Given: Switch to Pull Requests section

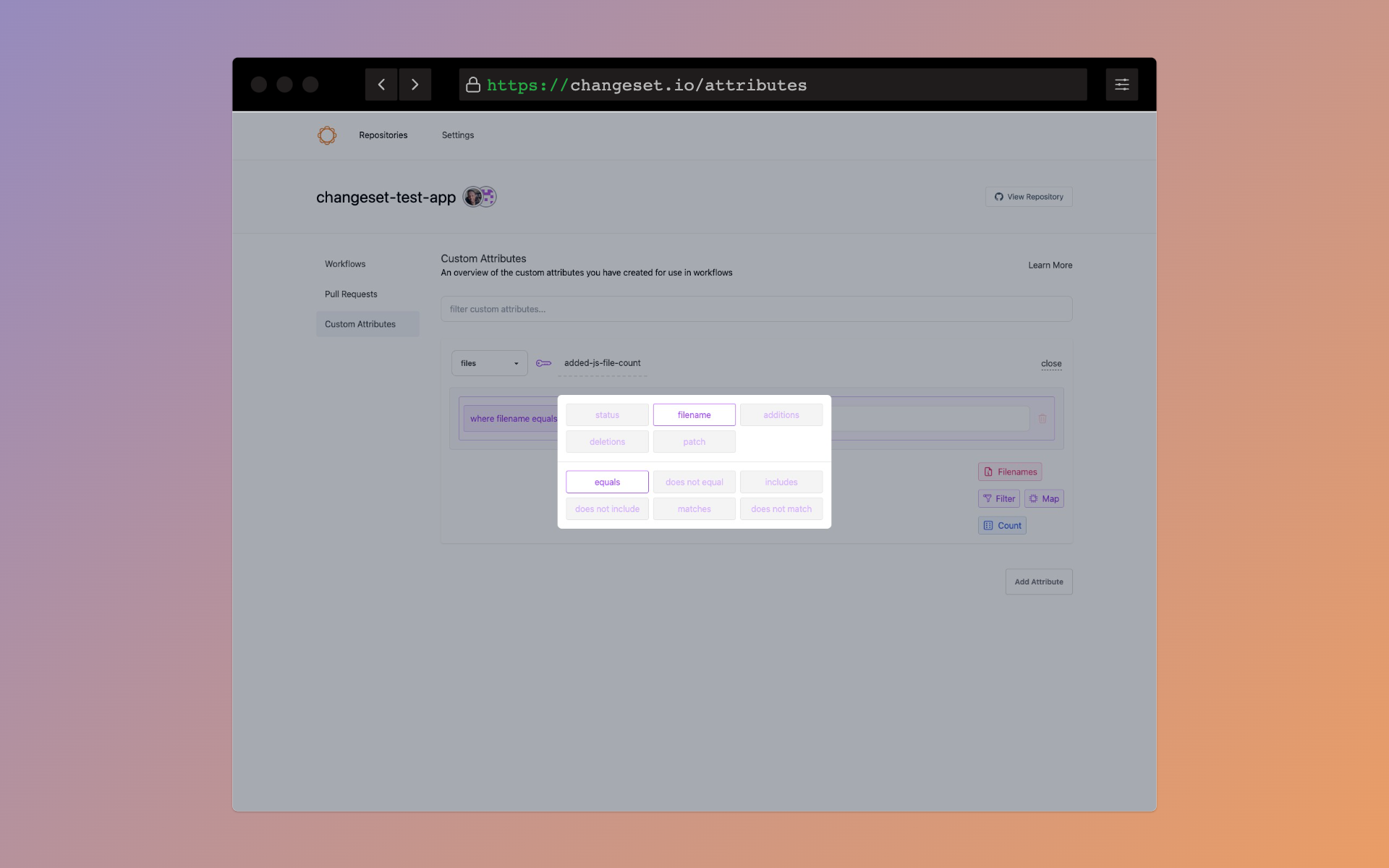Looking at the screenshot, I should point(350,294).
